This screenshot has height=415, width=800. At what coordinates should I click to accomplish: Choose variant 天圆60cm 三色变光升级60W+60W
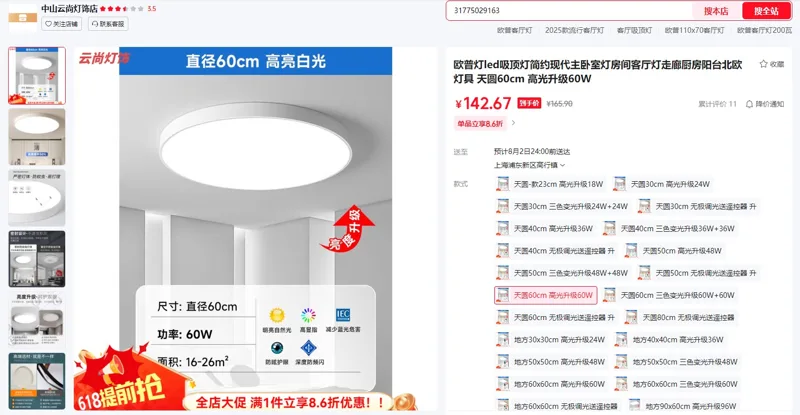pyautogui.click(x=669, y=296)
